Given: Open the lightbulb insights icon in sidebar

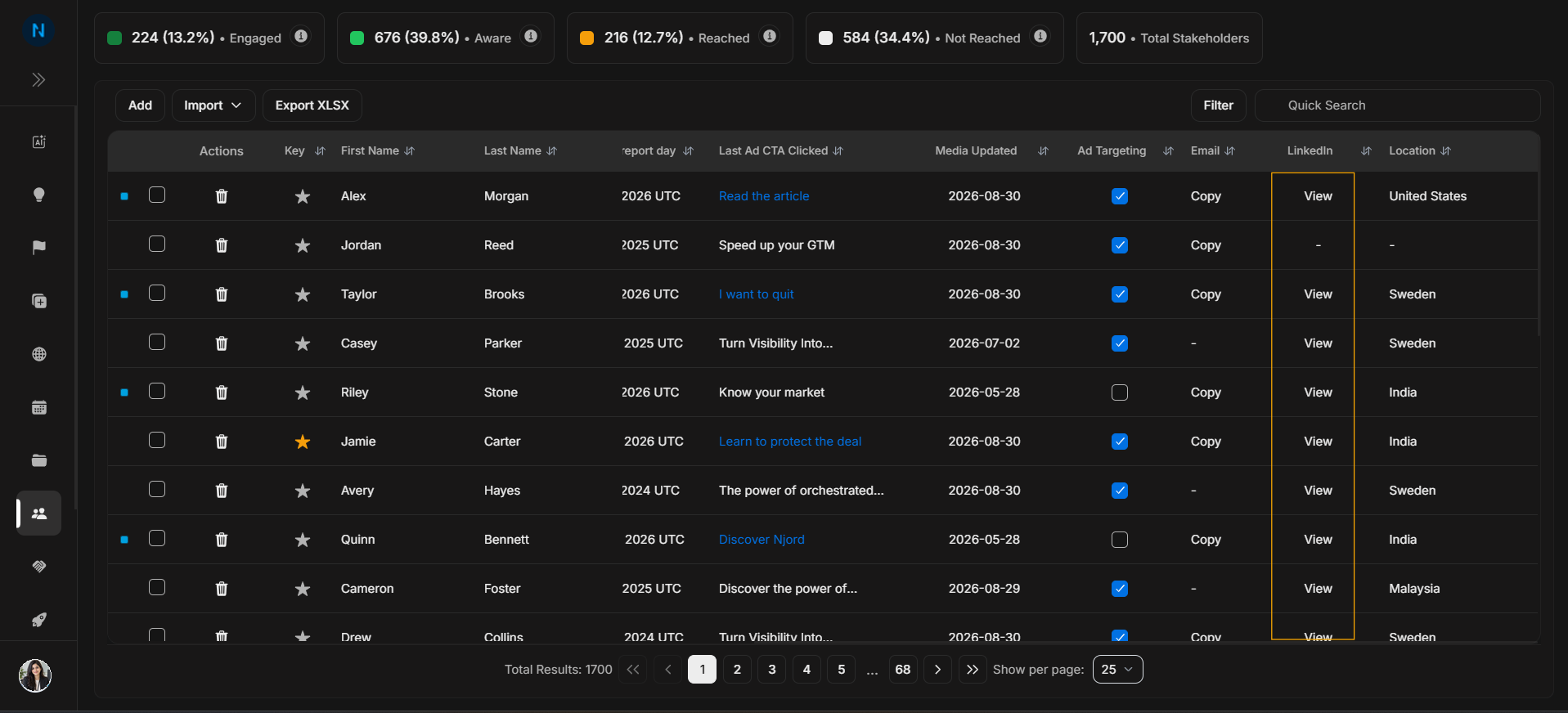Looking at the screenshot, I should 38,195.
